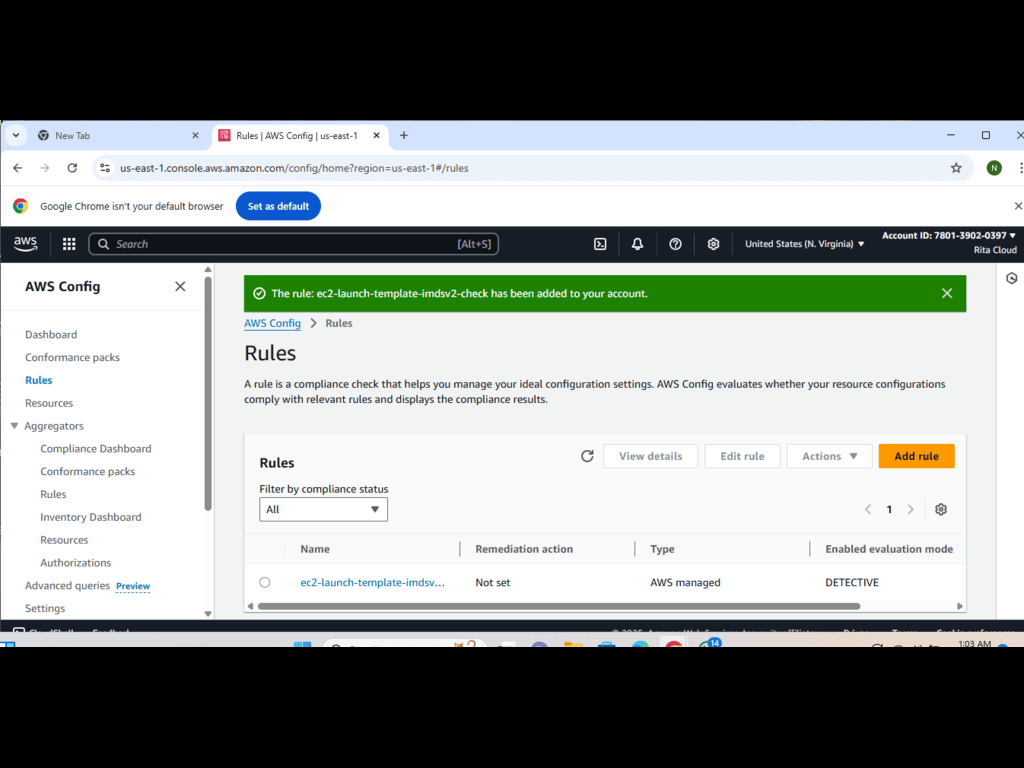The width and height of the screenshot is (1024, 768).
Task: Reload the browser page
Action: pos(72,168)
